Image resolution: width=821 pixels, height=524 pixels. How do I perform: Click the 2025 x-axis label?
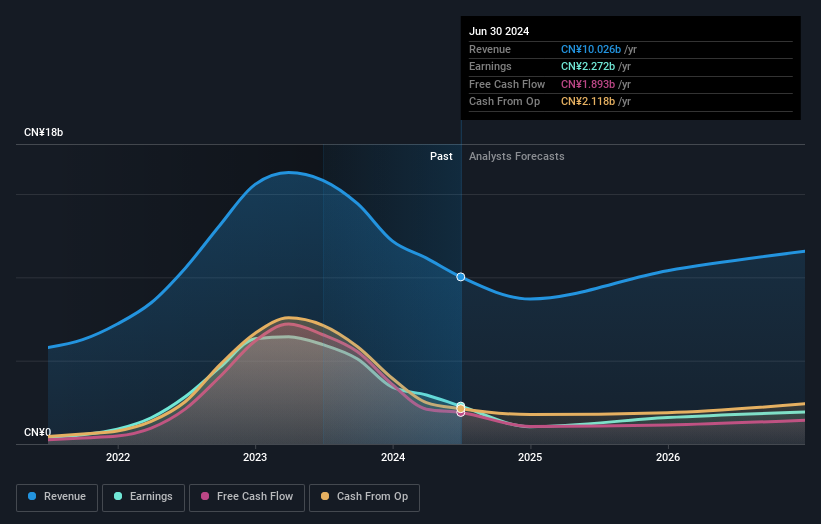click(x=530, y=457)
